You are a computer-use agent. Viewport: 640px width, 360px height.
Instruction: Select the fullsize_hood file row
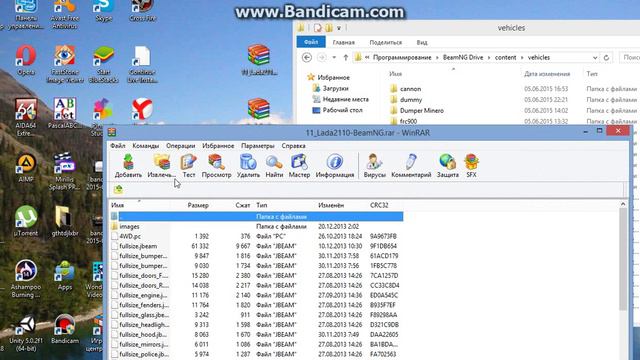(x=256, y=334)
